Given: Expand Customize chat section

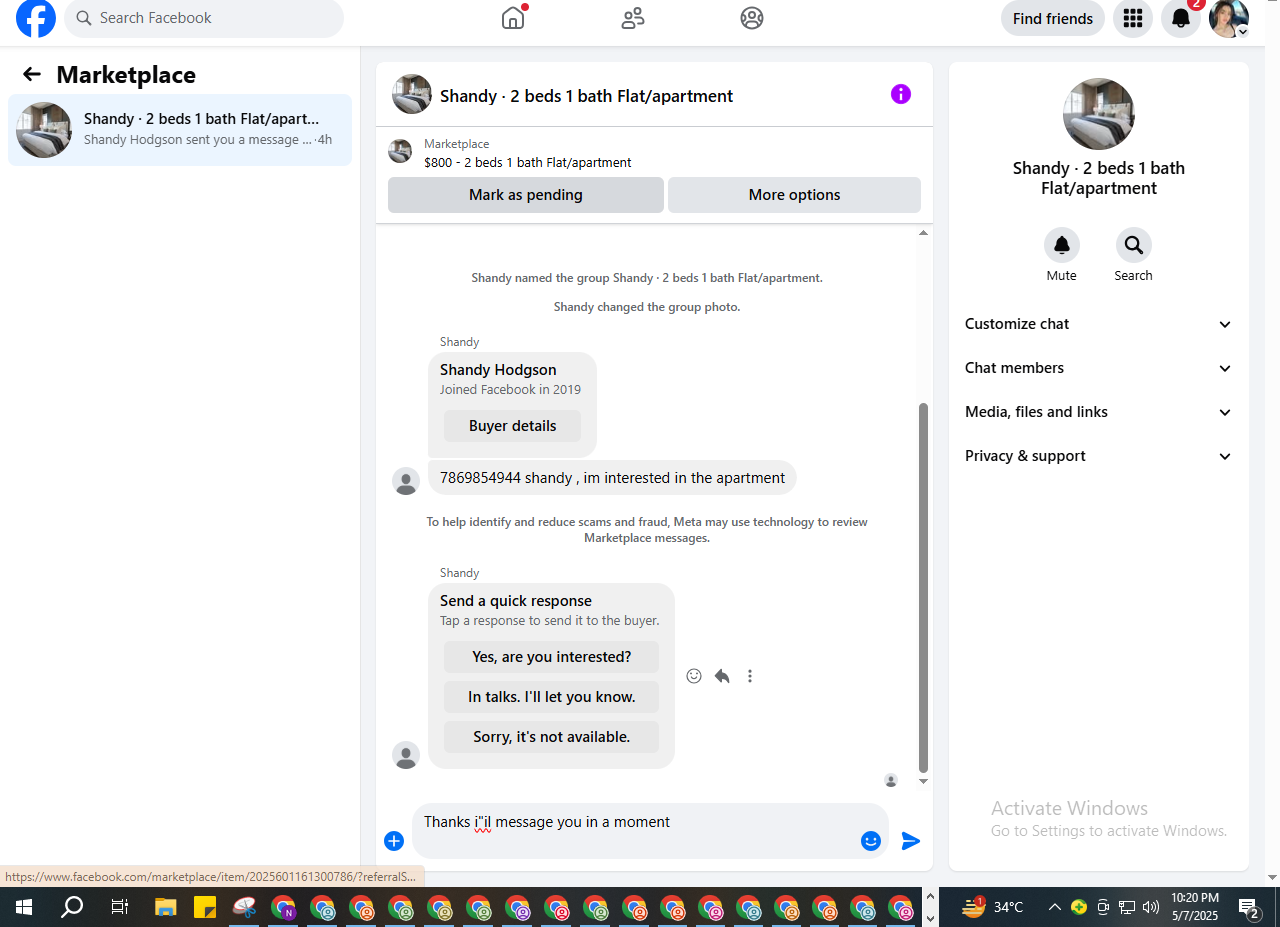Looking at the screenshot, I should 1099,324.
